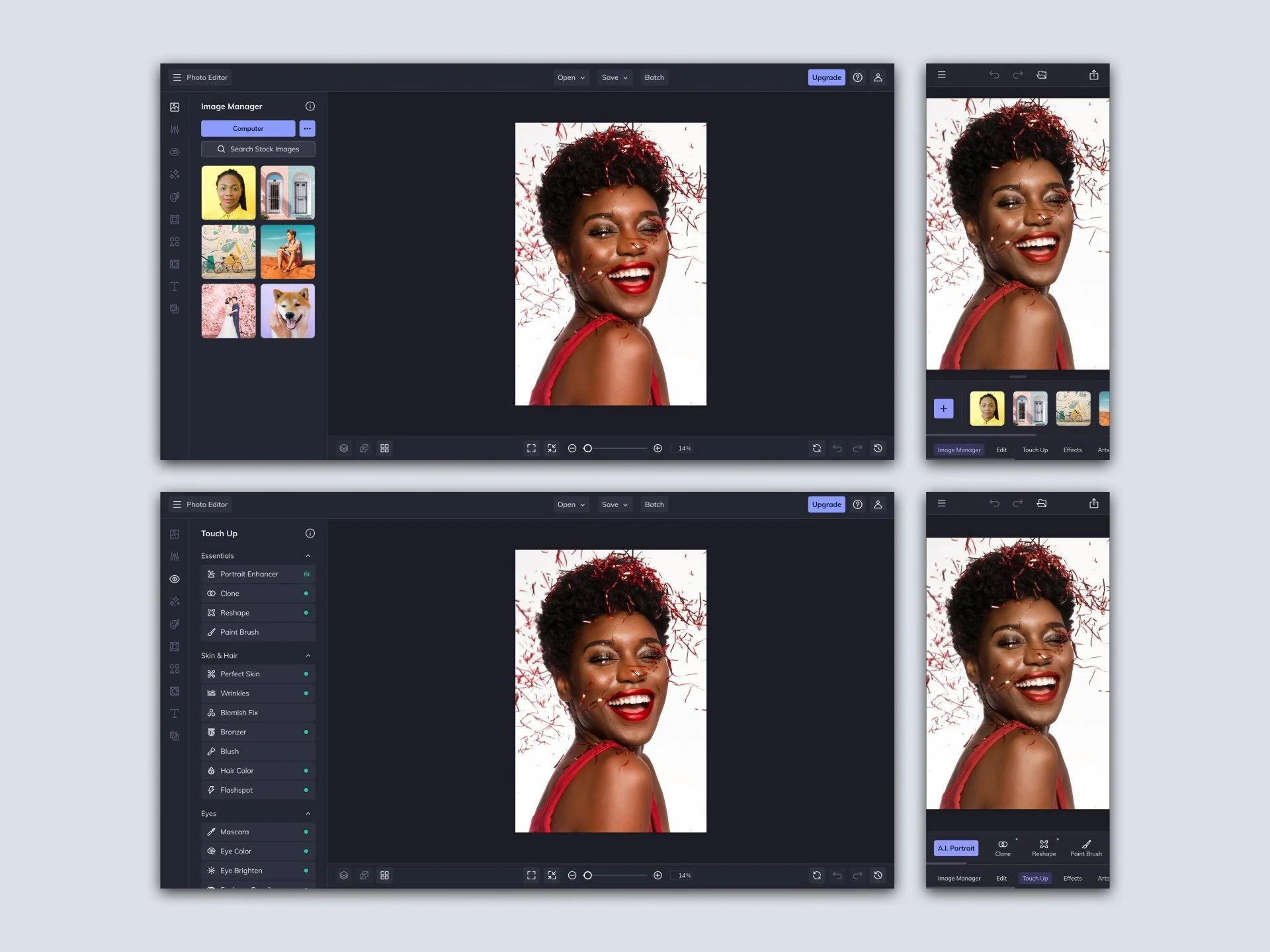Collapse the Essentials section
This screenshot has height=952, width=1270.
308,556
